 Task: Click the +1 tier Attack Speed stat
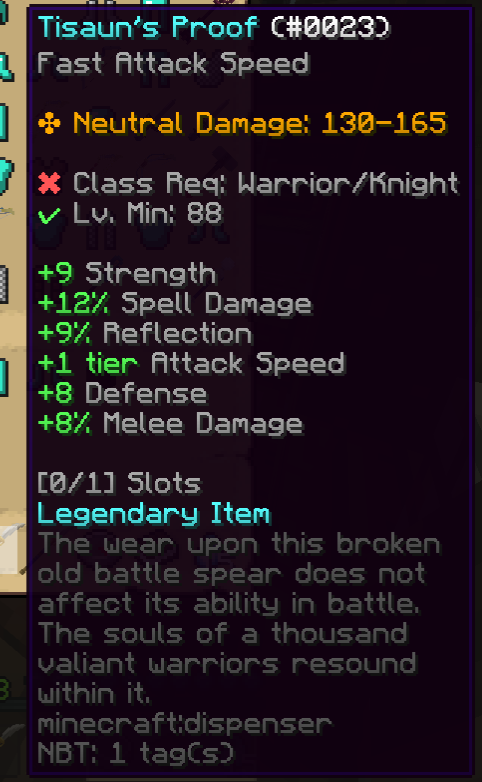point(192,363)
